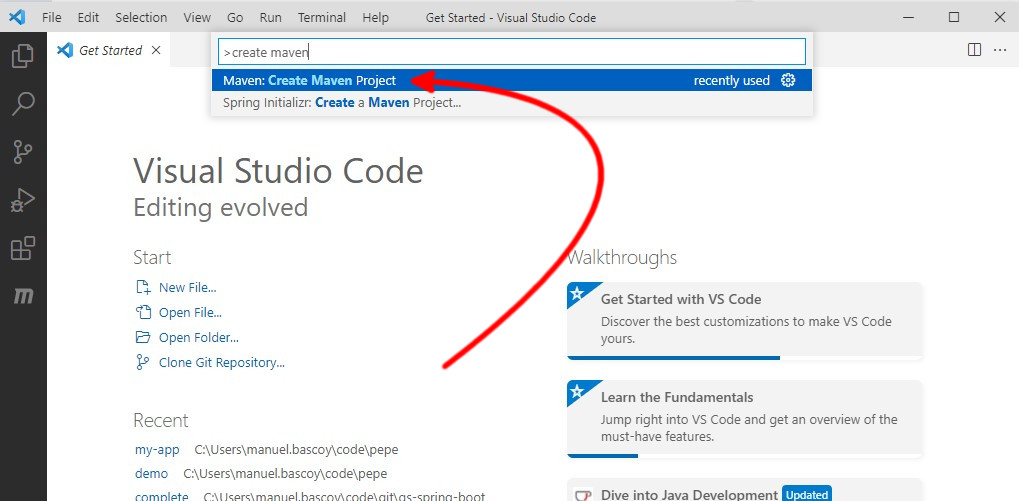Open the Maven sidebar icon

point(22,297)
